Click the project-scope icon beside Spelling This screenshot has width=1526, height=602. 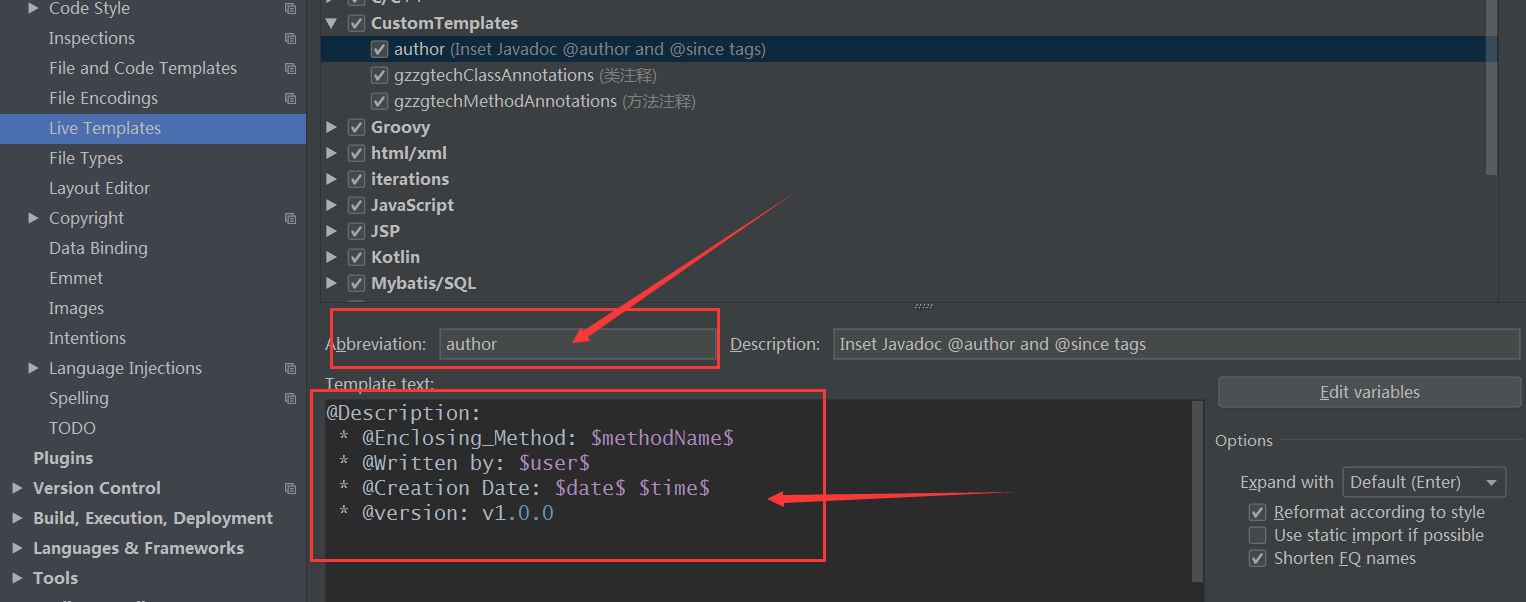290,399
